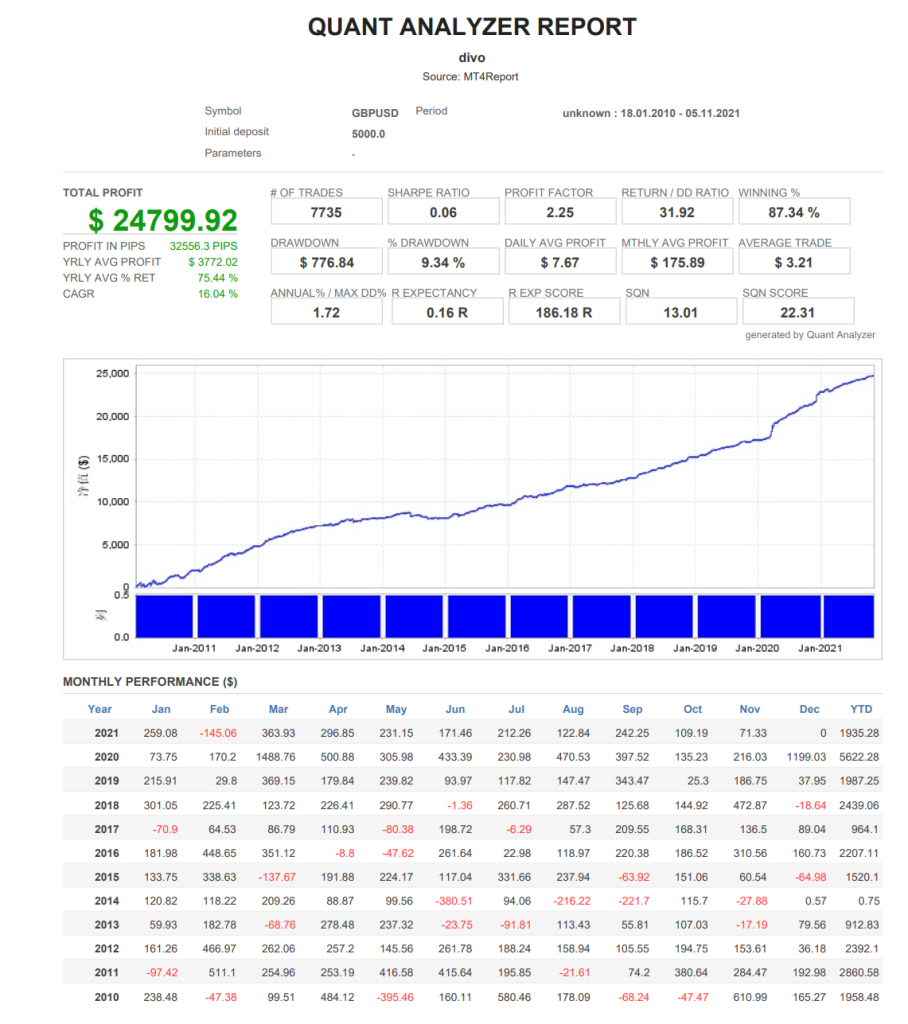The width and height of the screenshot is (908, 1024).
Task: Click the monthly average profit $ 175.89
Action: point(677,263)
